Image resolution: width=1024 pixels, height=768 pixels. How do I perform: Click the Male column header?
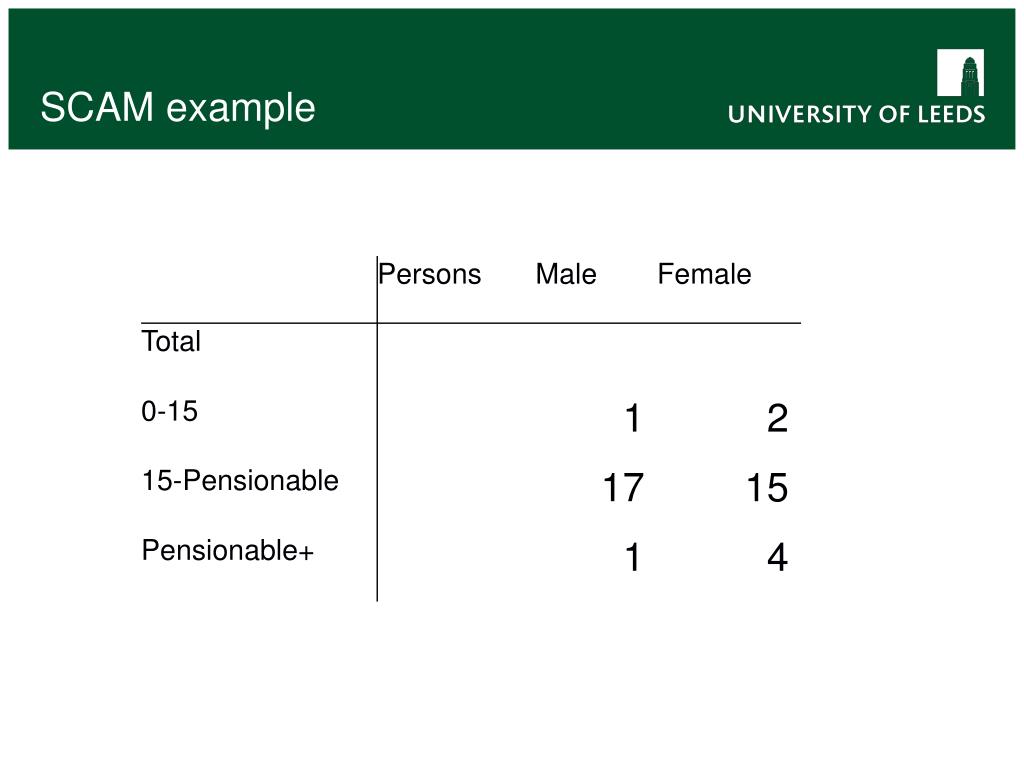click(566, 274)
